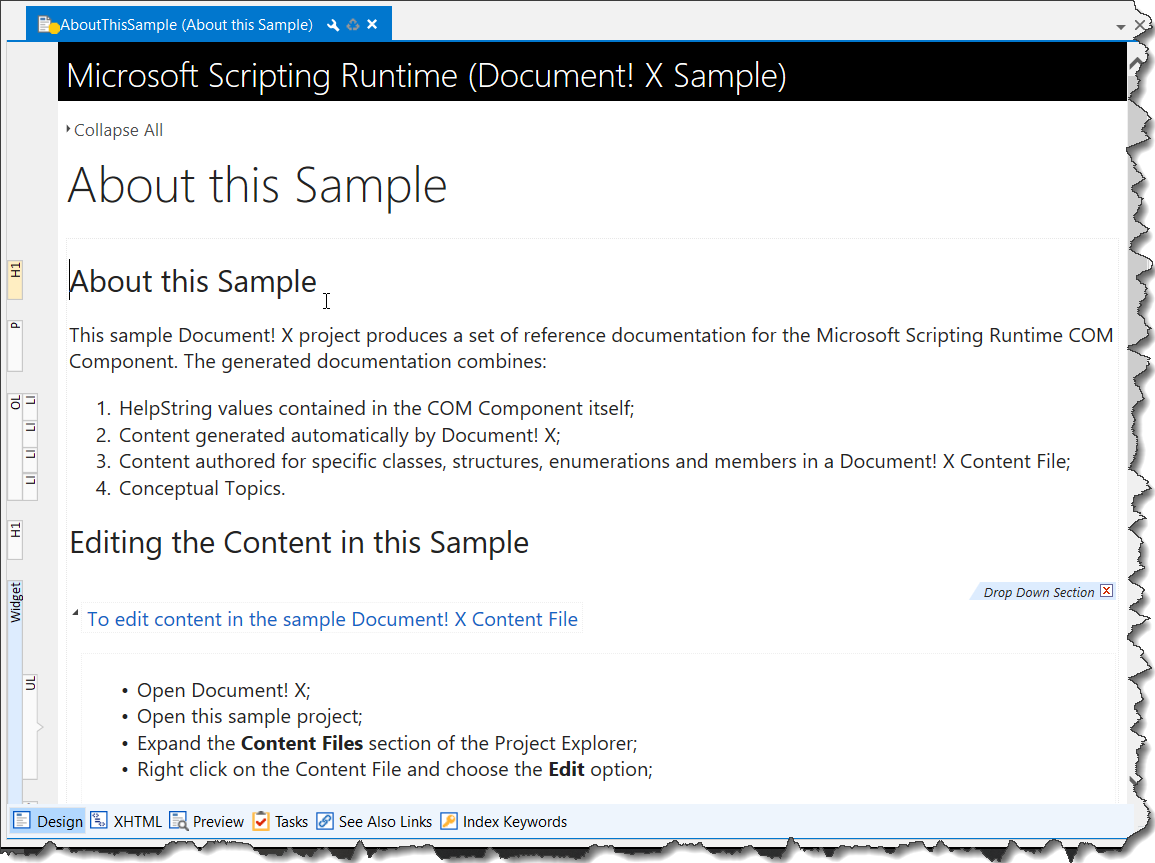
Task: Click the Collapse All link
Action: 118,130
